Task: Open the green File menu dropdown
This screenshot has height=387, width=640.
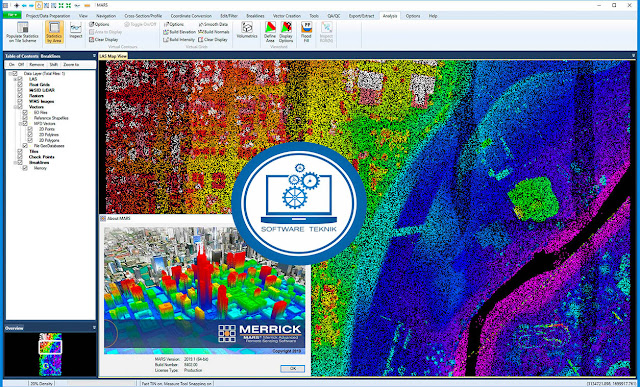Action: 12,15
